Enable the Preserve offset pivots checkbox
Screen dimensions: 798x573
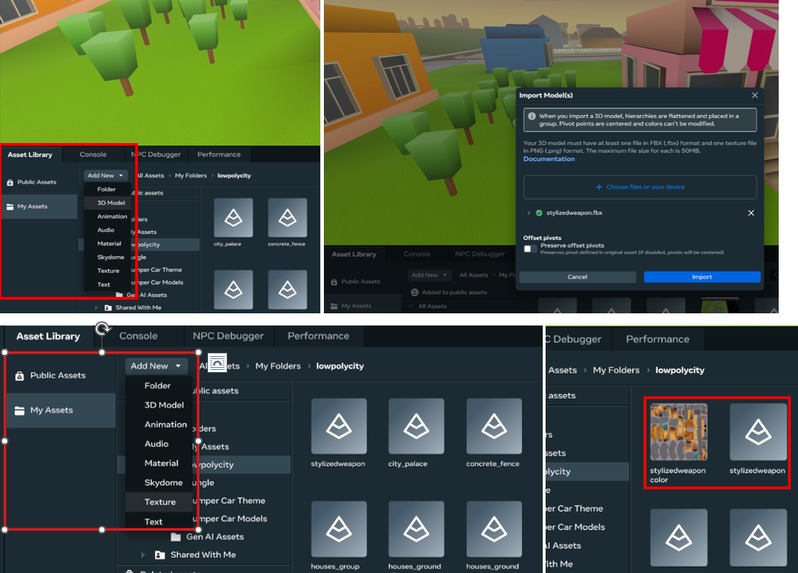(528, 248)
